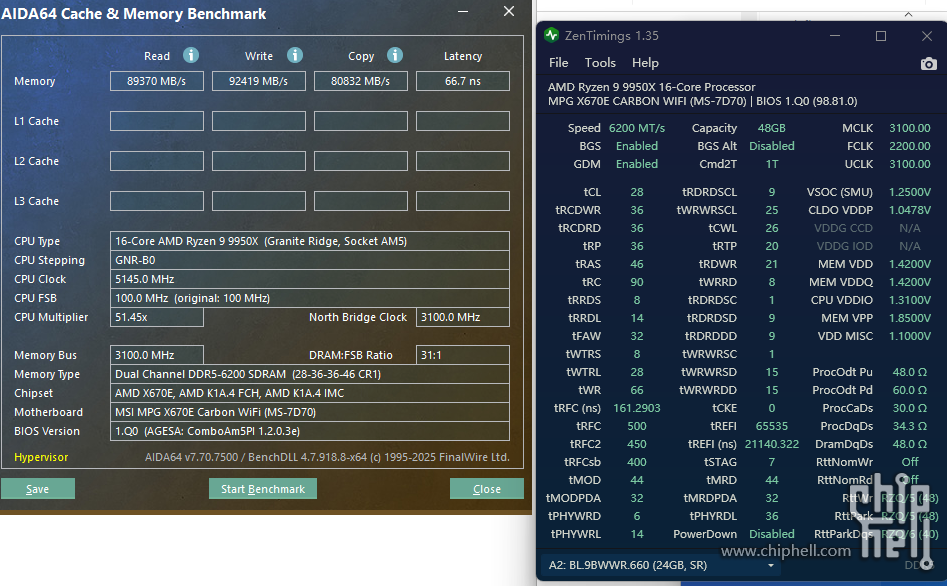Click the Close button in AIDA64 benchmark
The height and width of the screenshot is (586, 947).
487,489
